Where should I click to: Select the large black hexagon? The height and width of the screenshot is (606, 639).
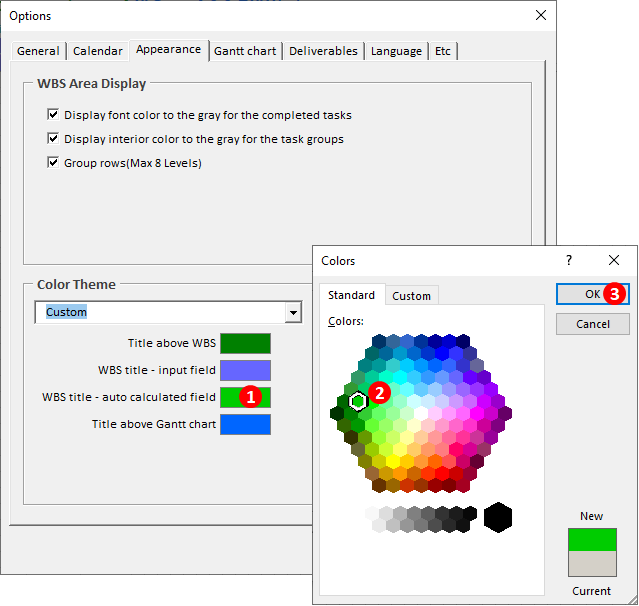(498, 518)
